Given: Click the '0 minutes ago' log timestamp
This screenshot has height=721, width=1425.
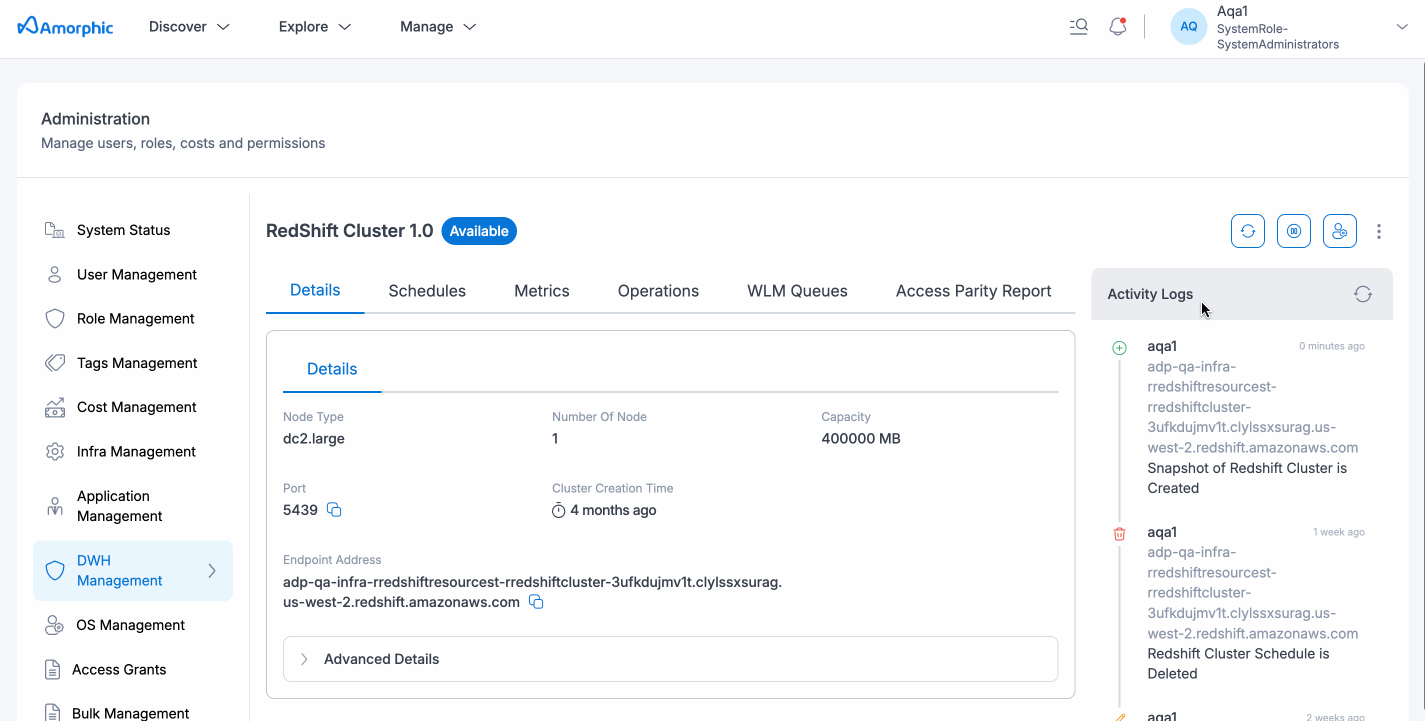Looking at the screenshot, I should tap(1332, 347).
